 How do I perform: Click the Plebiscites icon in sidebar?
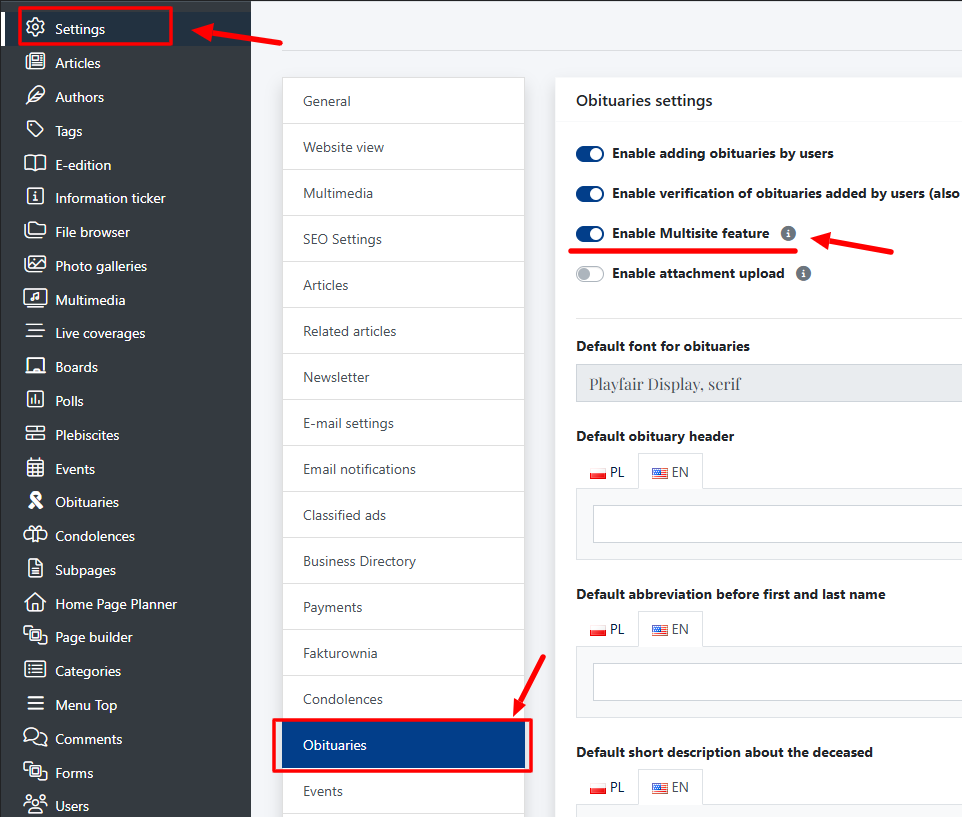tap(35, 433)
